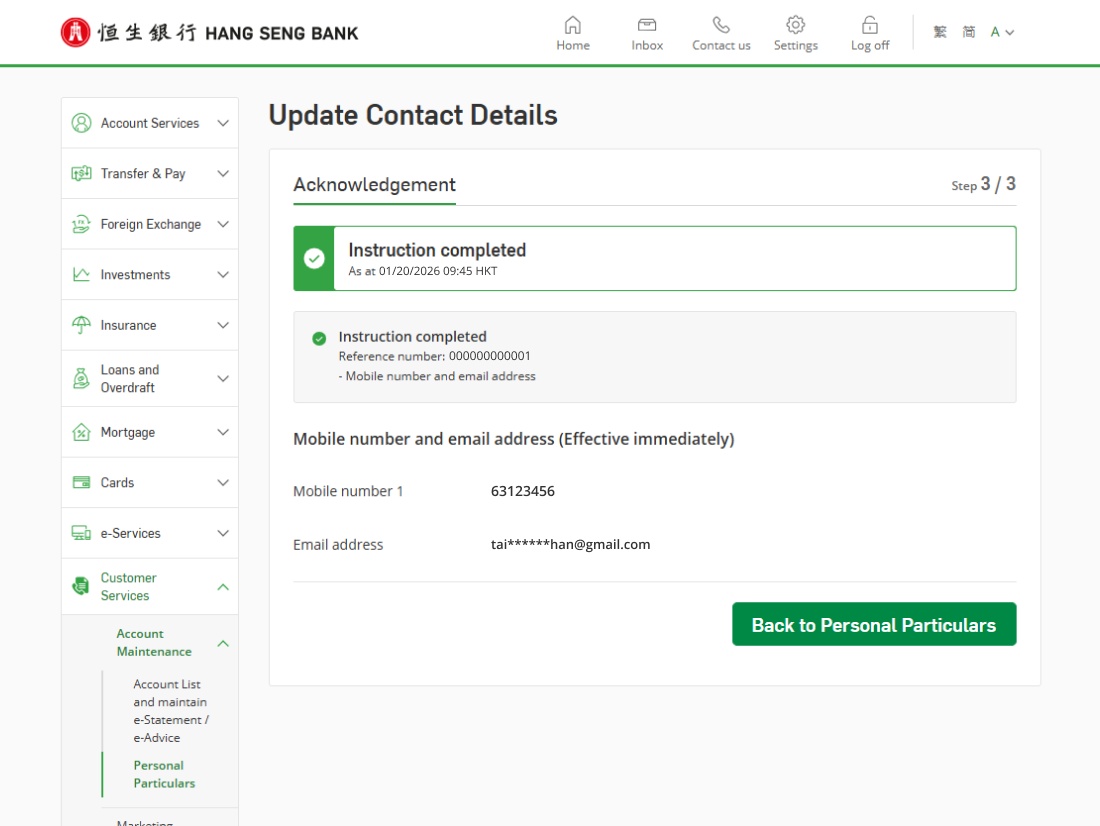The width and height of the screenshot is (1100, 826).
Task: Click Back to Personal Particulars button
Action: click(874, 624)
